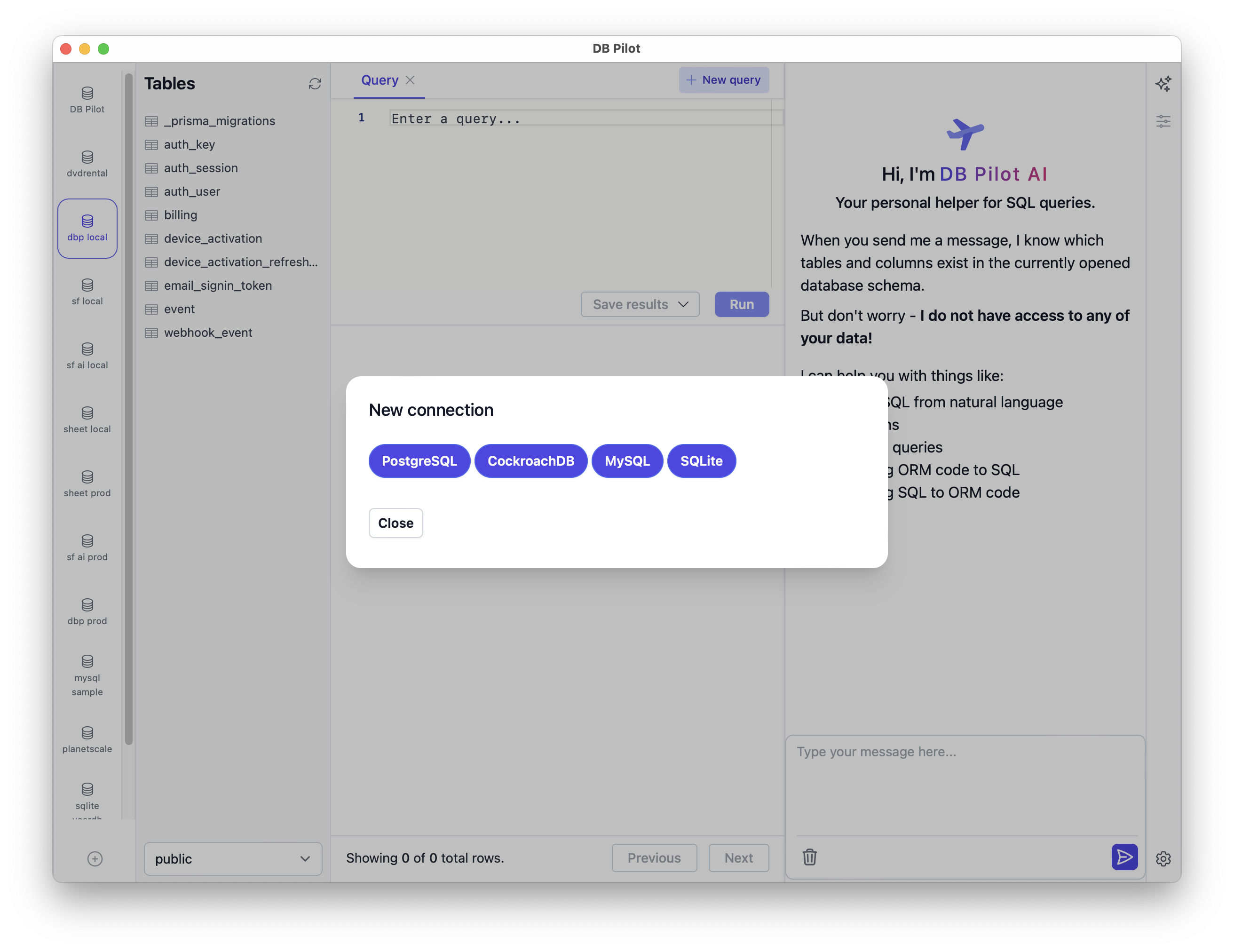This screenshot has width=1234, height=952.
Task: Choose MySQL as new connection type
Action: (627, 461)
